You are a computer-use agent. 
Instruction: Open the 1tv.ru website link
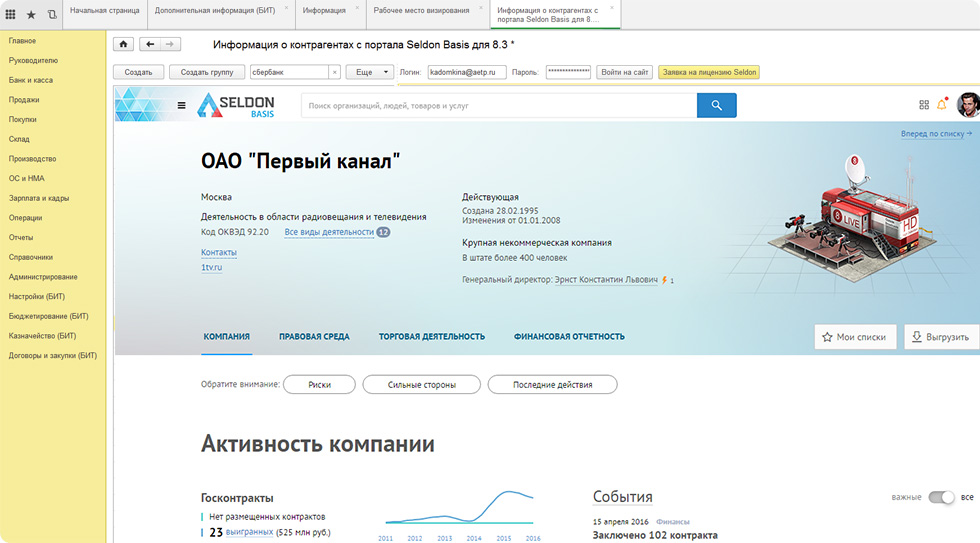[x=211, y=268]
